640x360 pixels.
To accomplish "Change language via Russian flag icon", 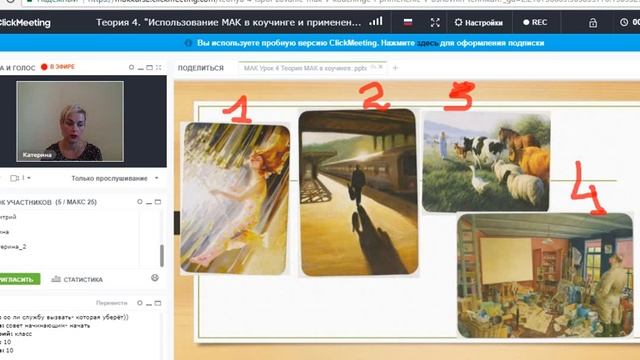I will pyautogui.click(x=408, y=22).
